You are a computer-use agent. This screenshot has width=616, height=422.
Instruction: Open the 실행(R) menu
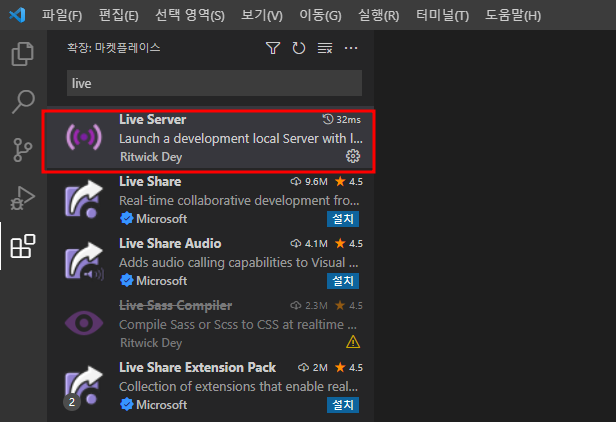click(x=379, y=15)
